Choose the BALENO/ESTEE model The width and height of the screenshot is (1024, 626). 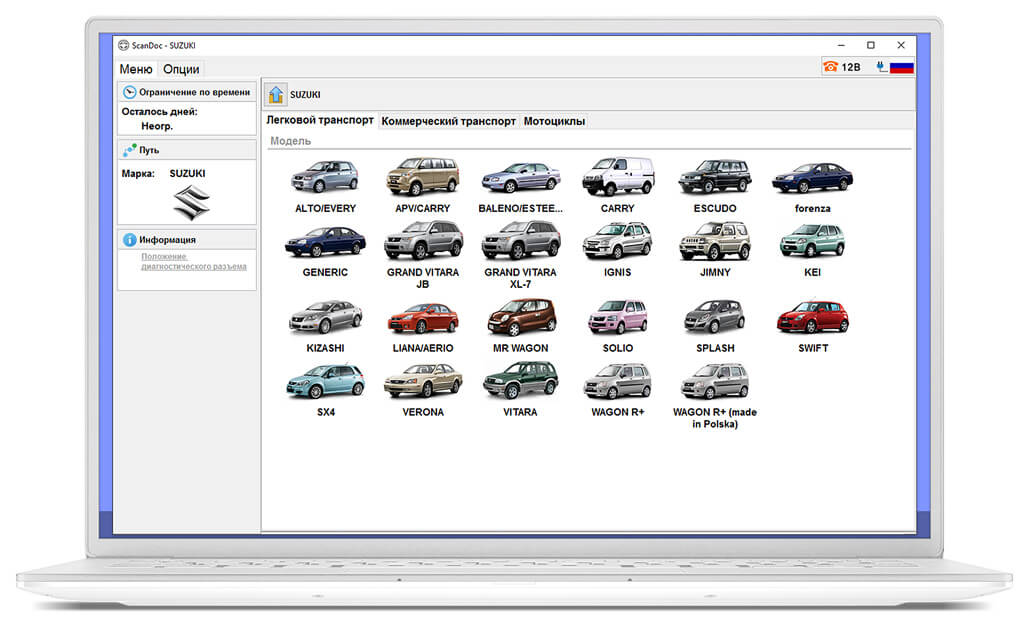point(520,185)
